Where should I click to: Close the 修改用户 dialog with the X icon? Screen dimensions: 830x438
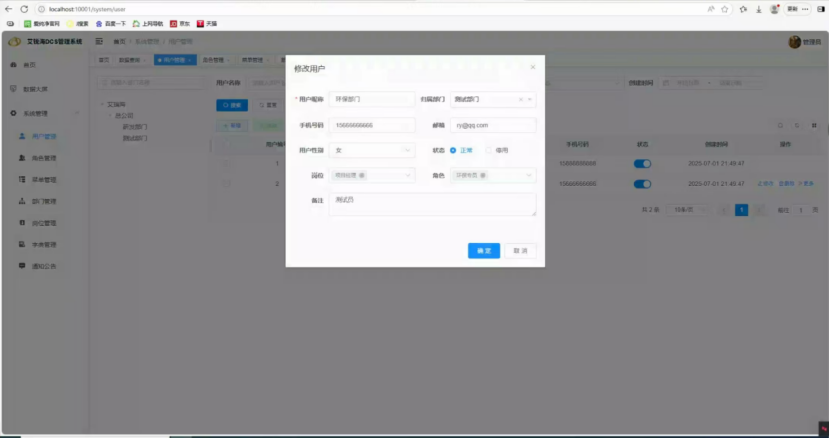[x=533, y=67]
